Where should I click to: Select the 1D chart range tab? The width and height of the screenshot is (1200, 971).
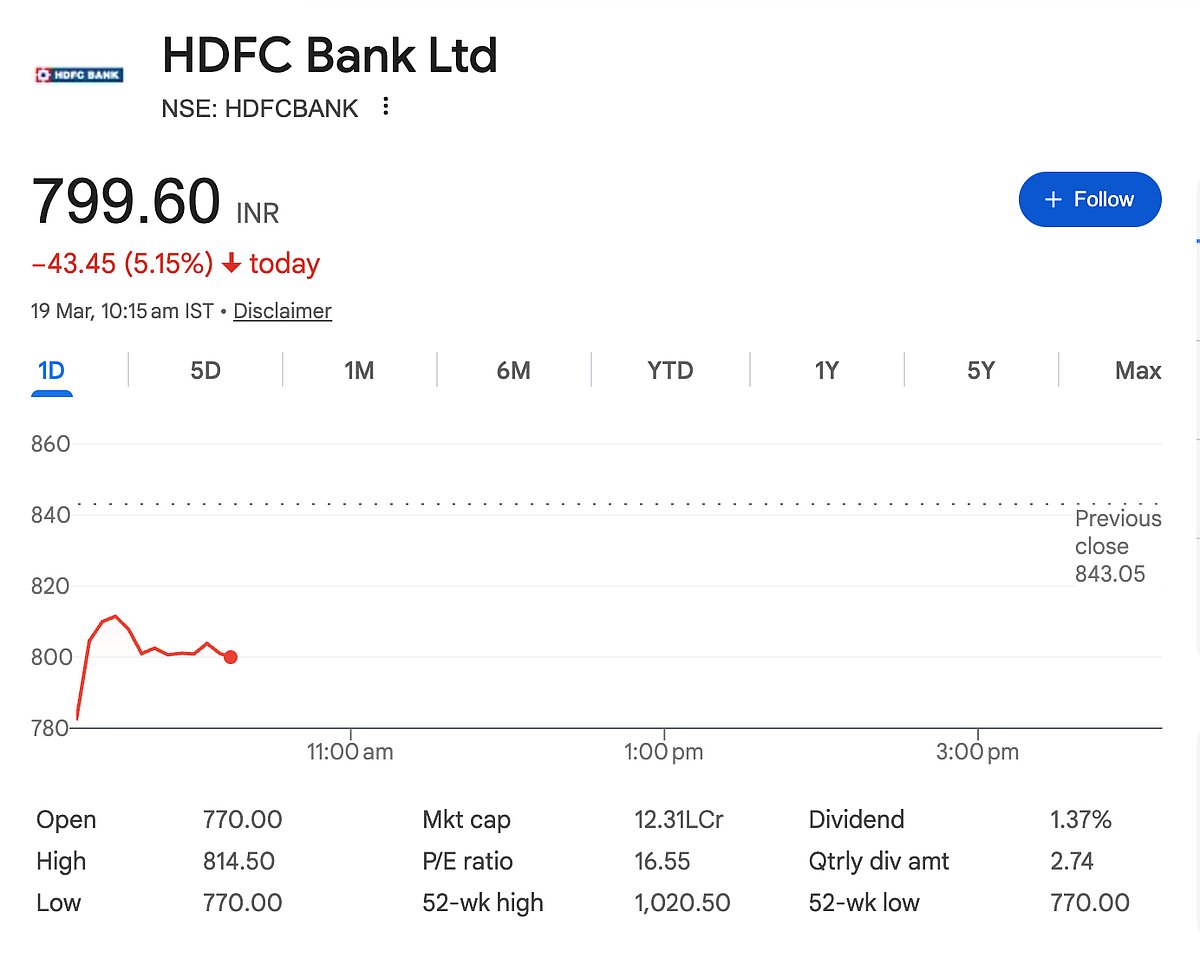[x=51, y=371]
